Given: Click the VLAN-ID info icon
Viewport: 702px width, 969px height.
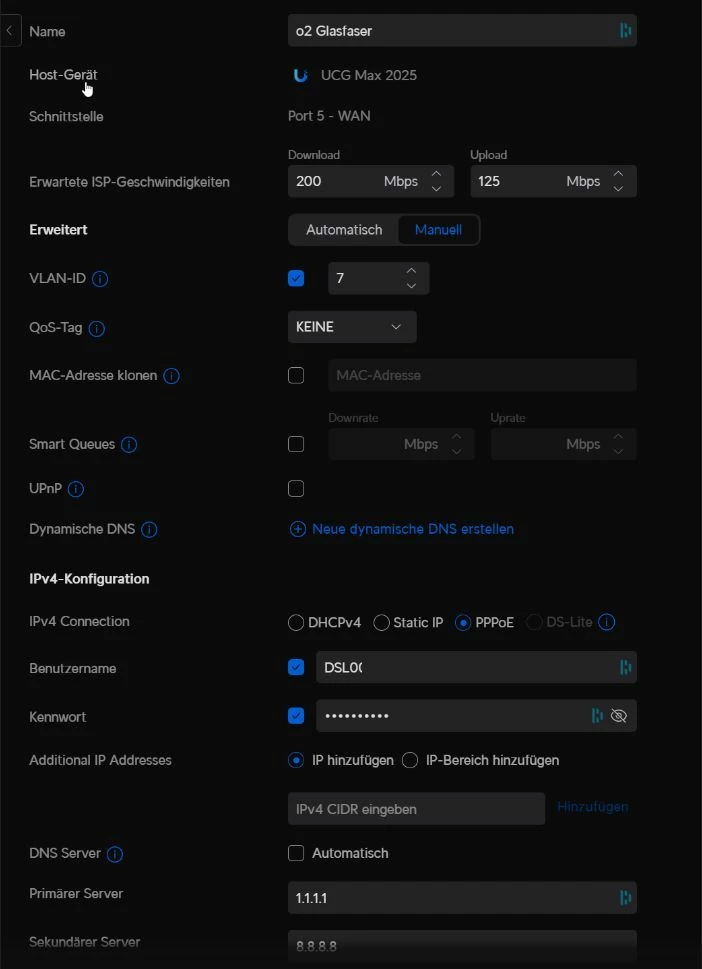Looking at the screenshot, I should click(x=100, y=279).
